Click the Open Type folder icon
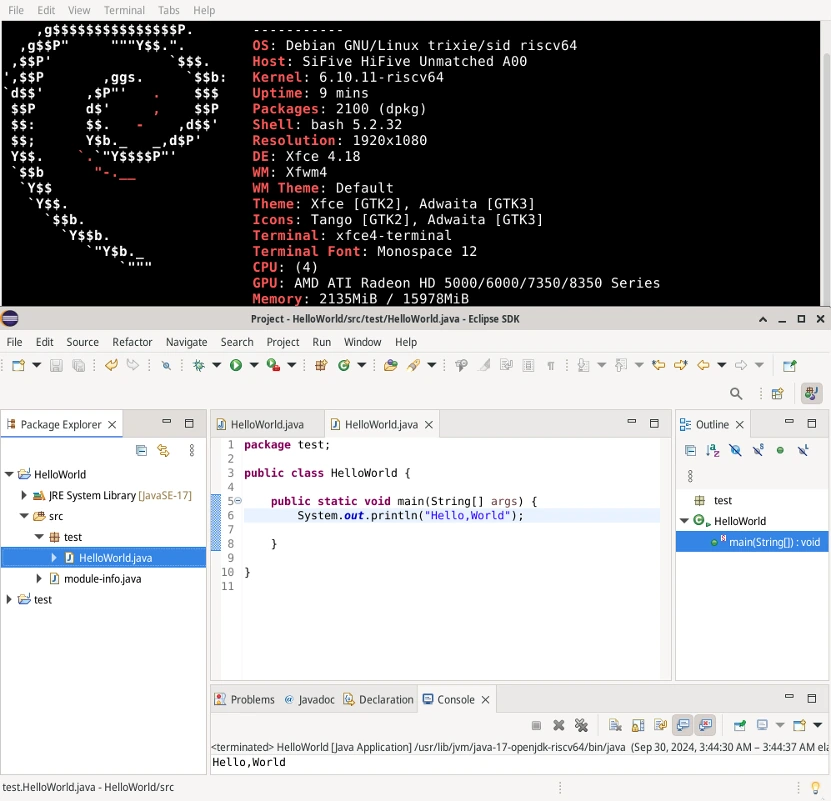 [x=391, y=365]
